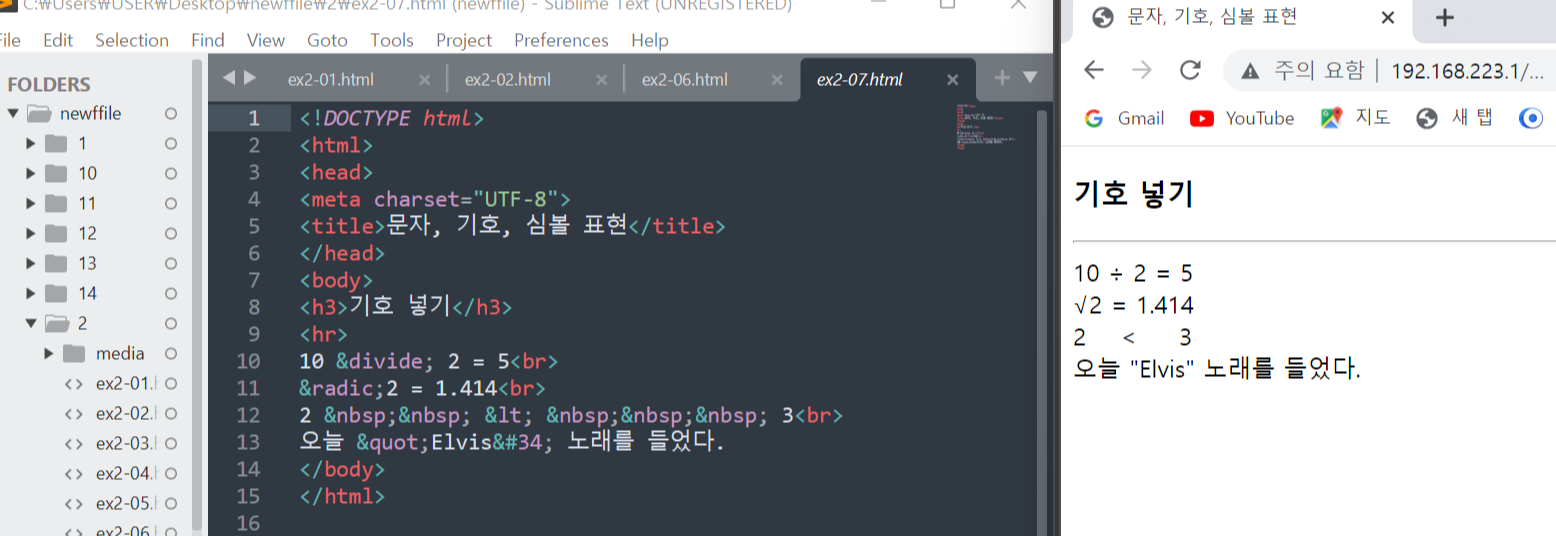The height and width of the screenshot is (536, 1556).
Task: Close the ex2-06.html tab
Action: [x=778, y=80]
